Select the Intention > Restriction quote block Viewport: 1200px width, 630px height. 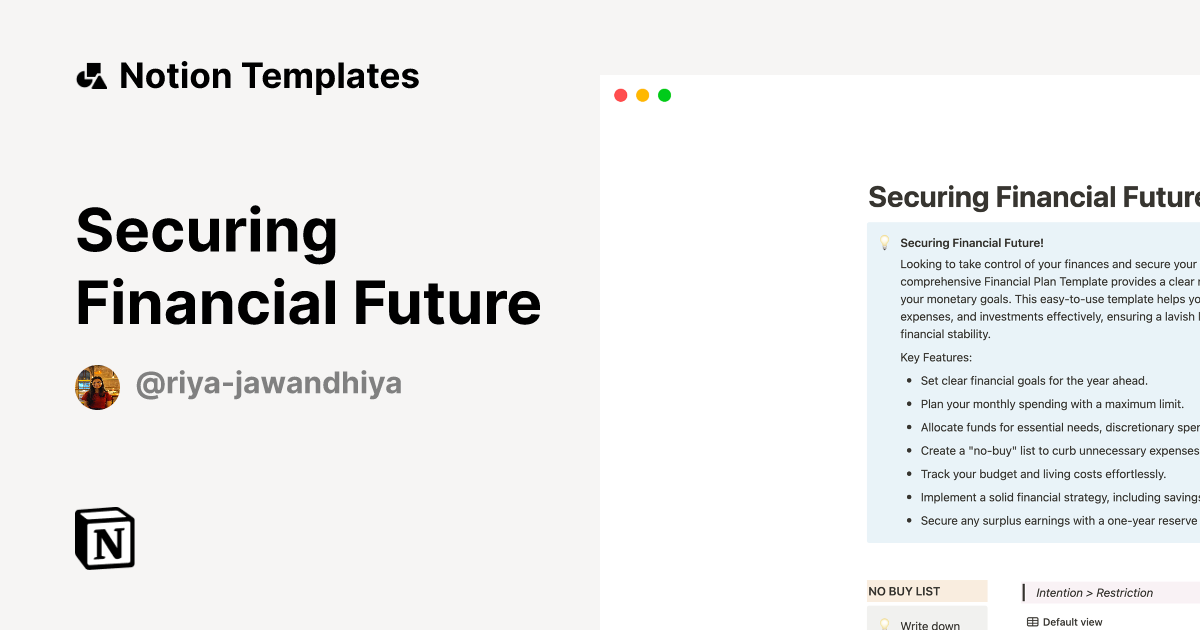pyautogui.click(x=1095, y=592)
